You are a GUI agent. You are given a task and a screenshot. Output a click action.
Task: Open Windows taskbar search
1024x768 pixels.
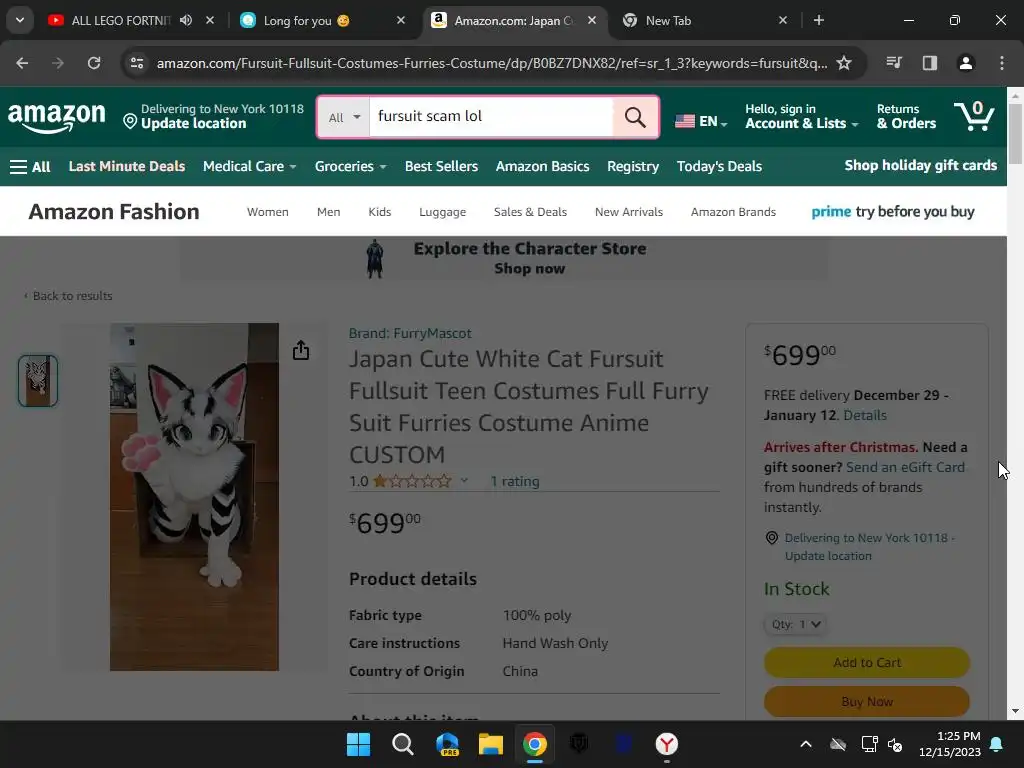(402, 744)
